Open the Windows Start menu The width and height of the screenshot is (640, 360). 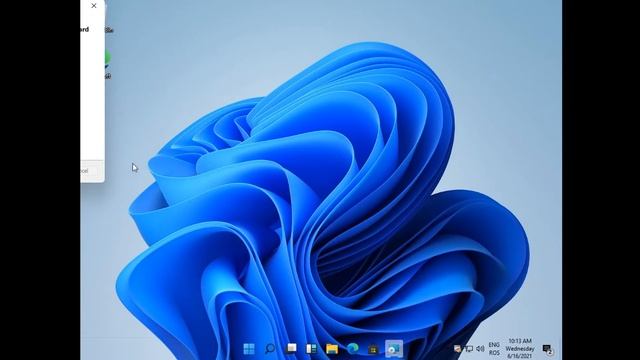(249, 349)
